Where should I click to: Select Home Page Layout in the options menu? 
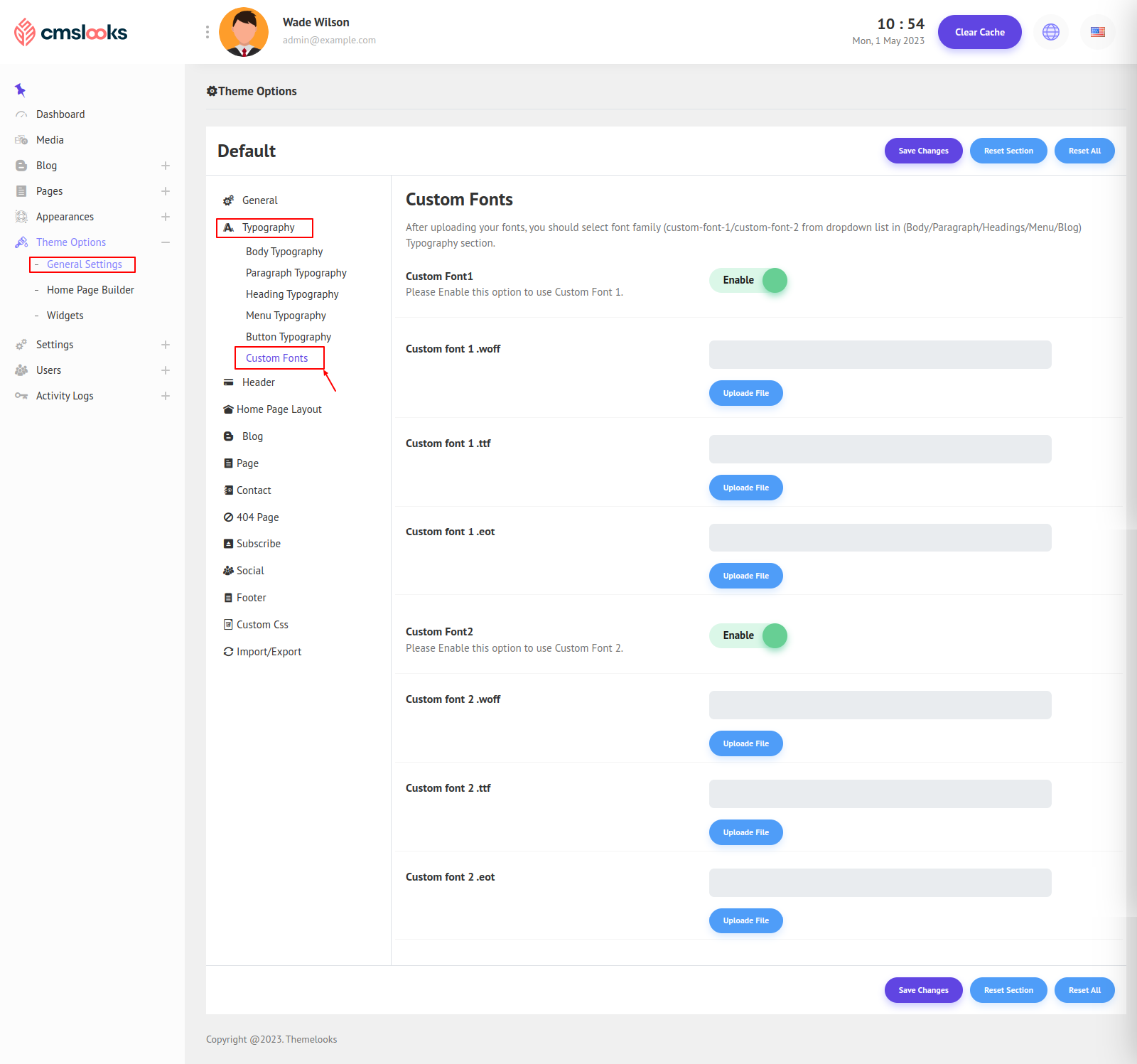(279, 409)
